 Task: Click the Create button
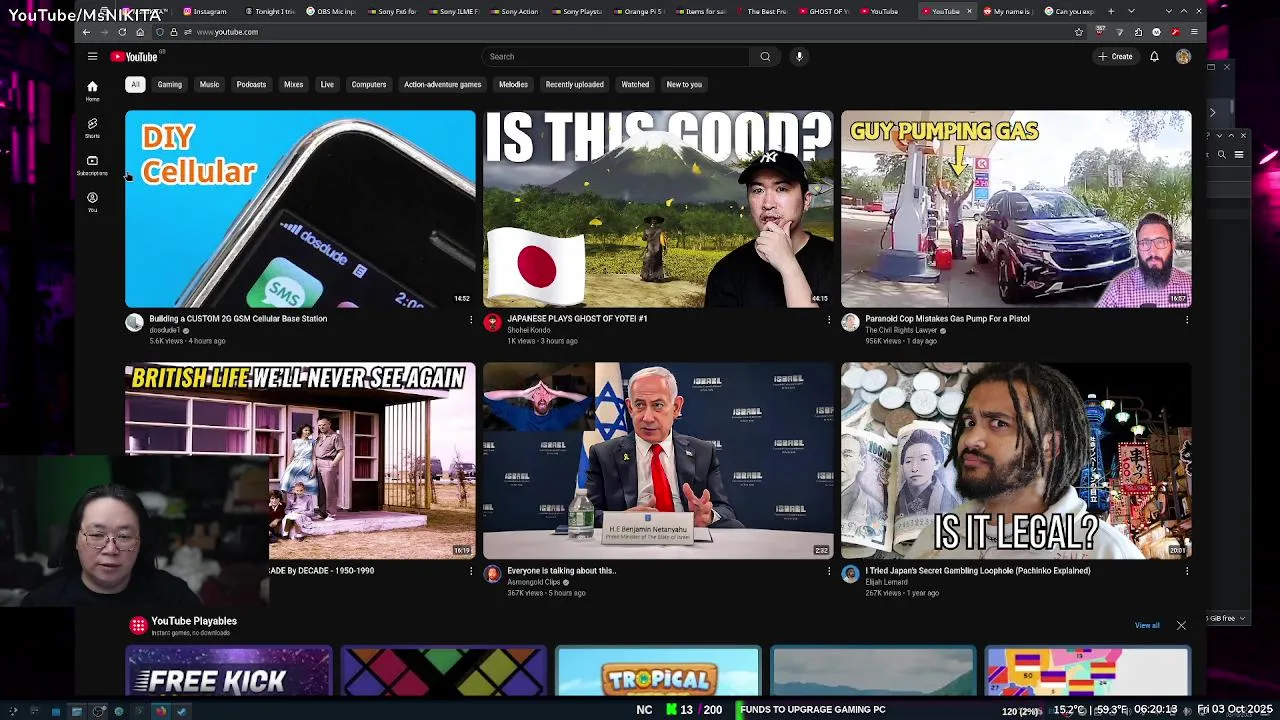(x=1116, y=57)
